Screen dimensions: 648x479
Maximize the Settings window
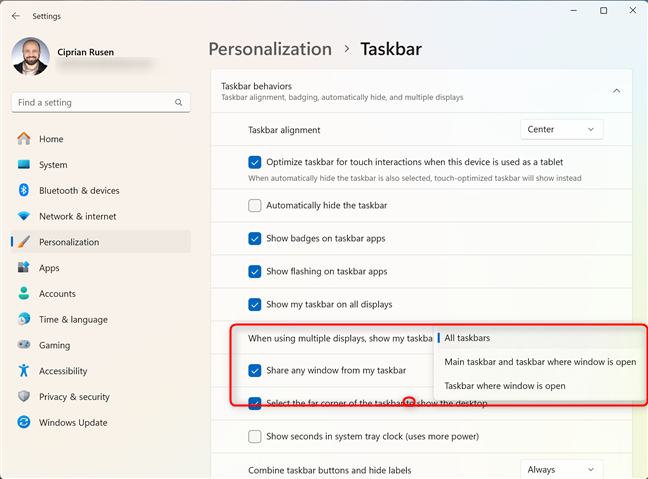click(603, 11)
